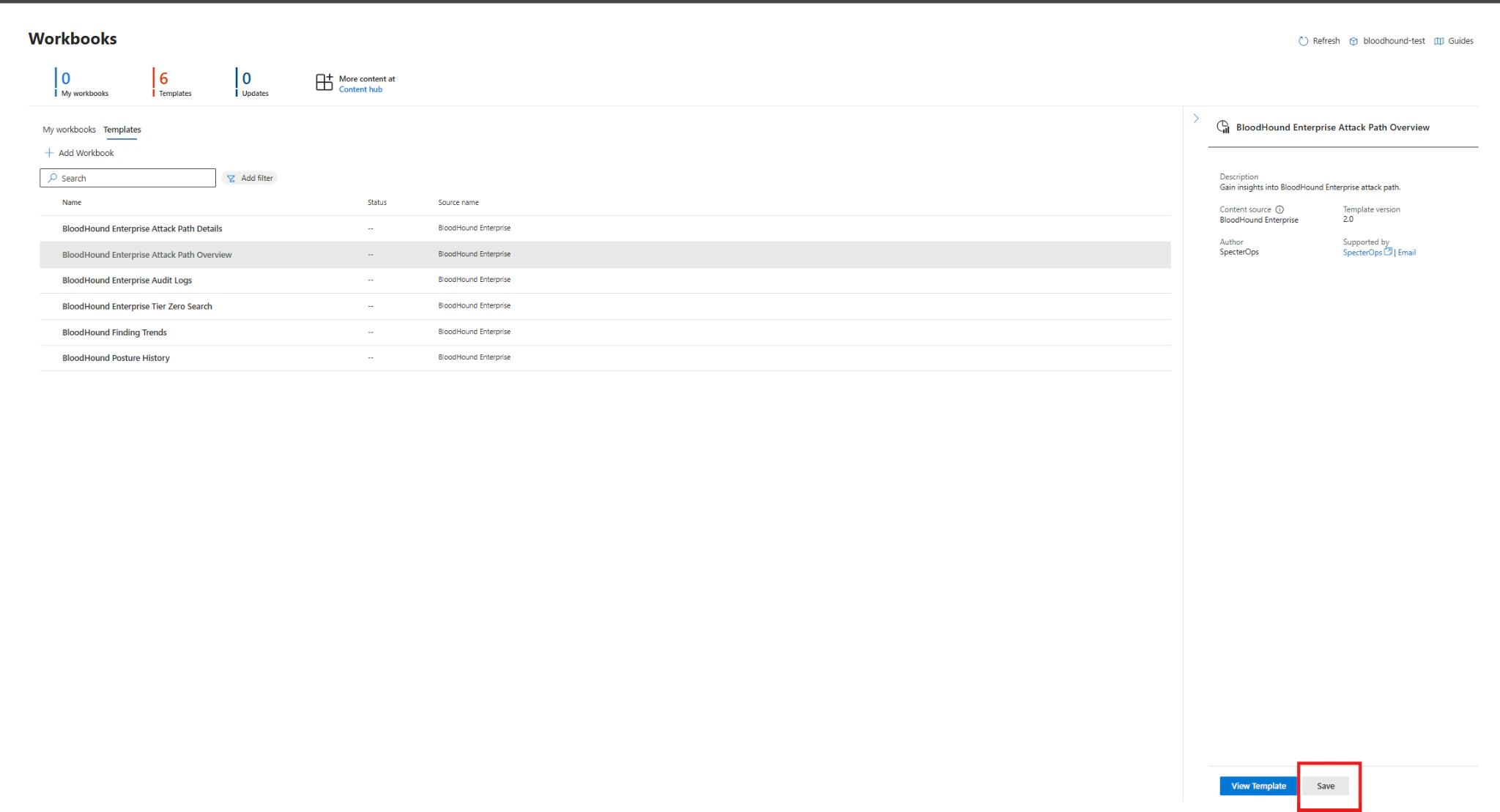The image size is (1500, 812).
Task: Open Guides via the book icon
Action: 1438,41
